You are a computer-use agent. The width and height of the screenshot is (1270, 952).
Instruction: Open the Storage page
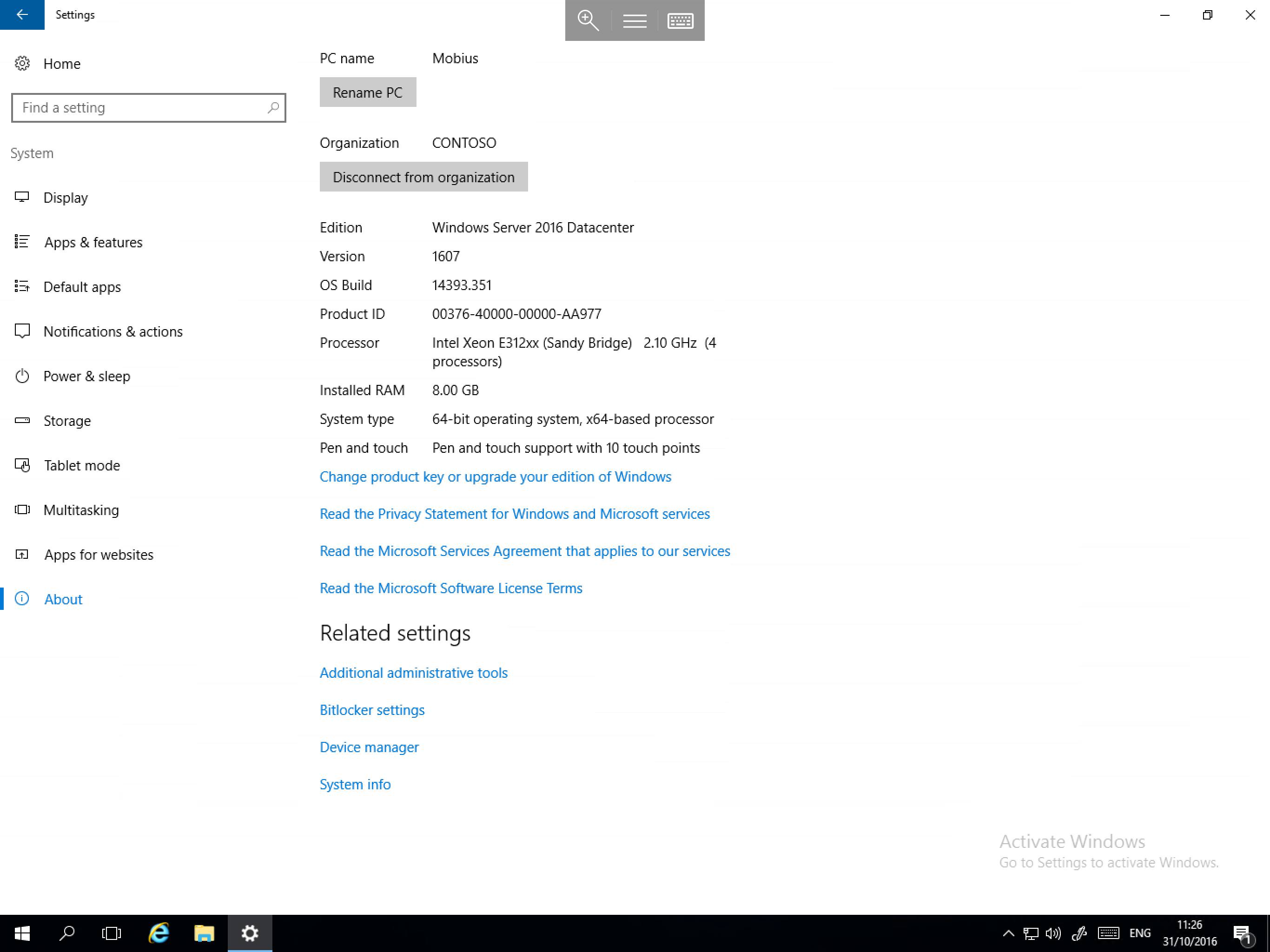tap(67, 421)
